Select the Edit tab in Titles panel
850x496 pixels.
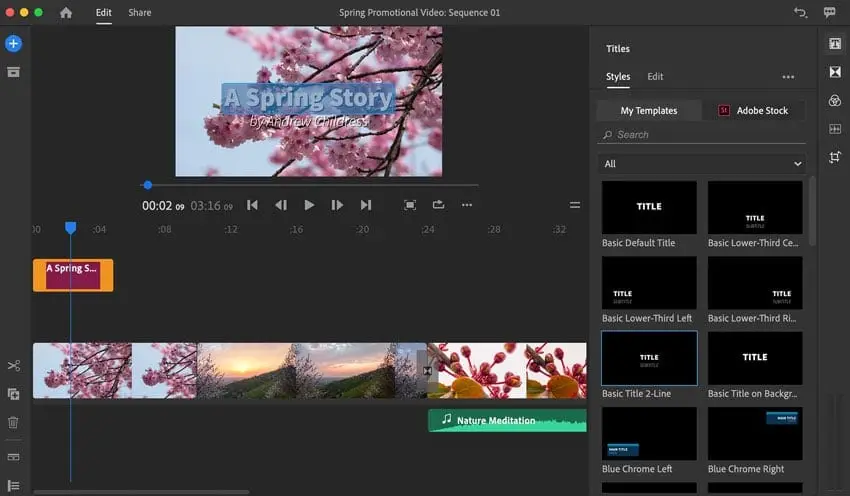(x=655, y=76)
